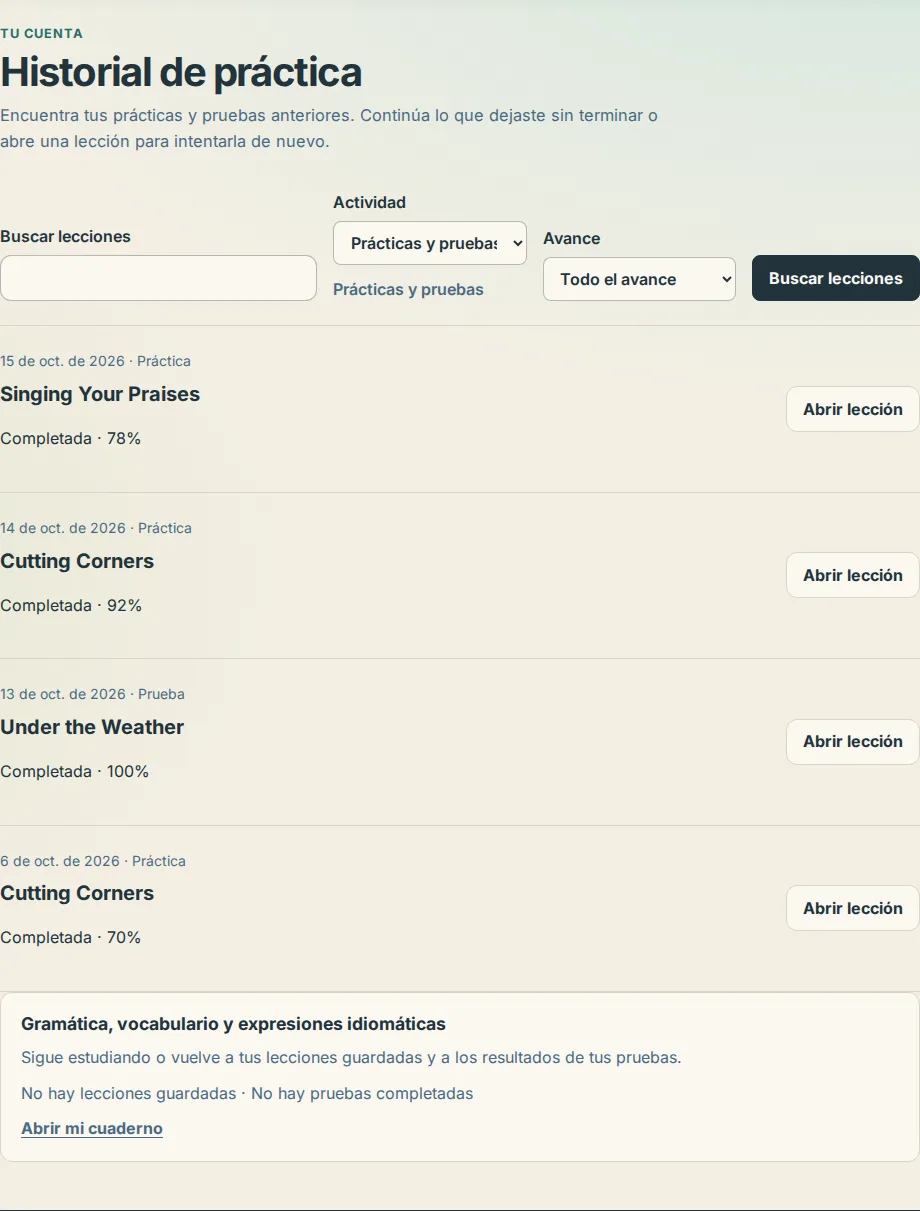The width and height of the screenshot is (920, 1211).
Task: Click the Prácticas y pruebas text below Actividad
Action: (408, 289)
